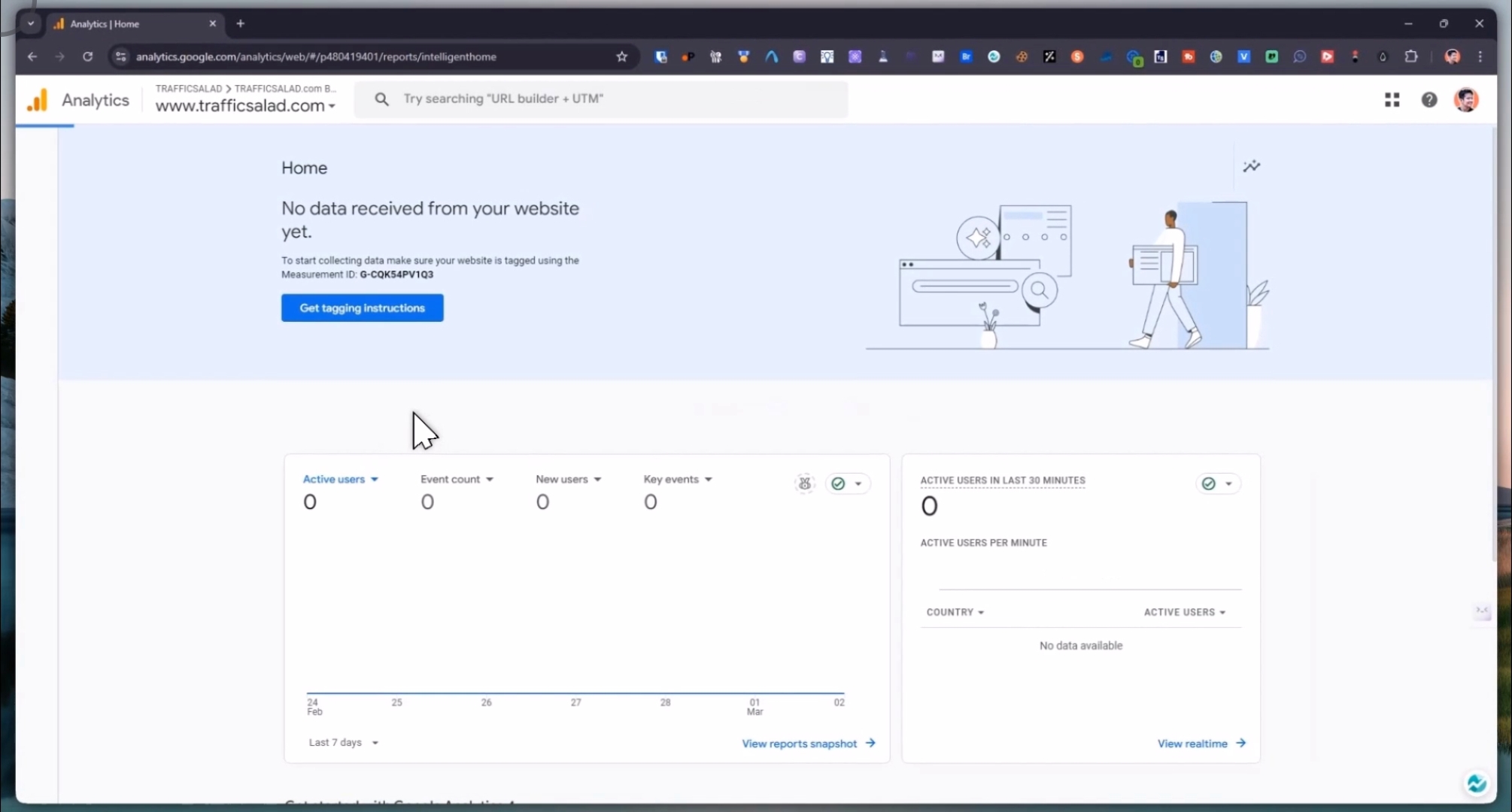Open new browser tab
This screenshot has width=1512, height=812.
click(241, 23)
